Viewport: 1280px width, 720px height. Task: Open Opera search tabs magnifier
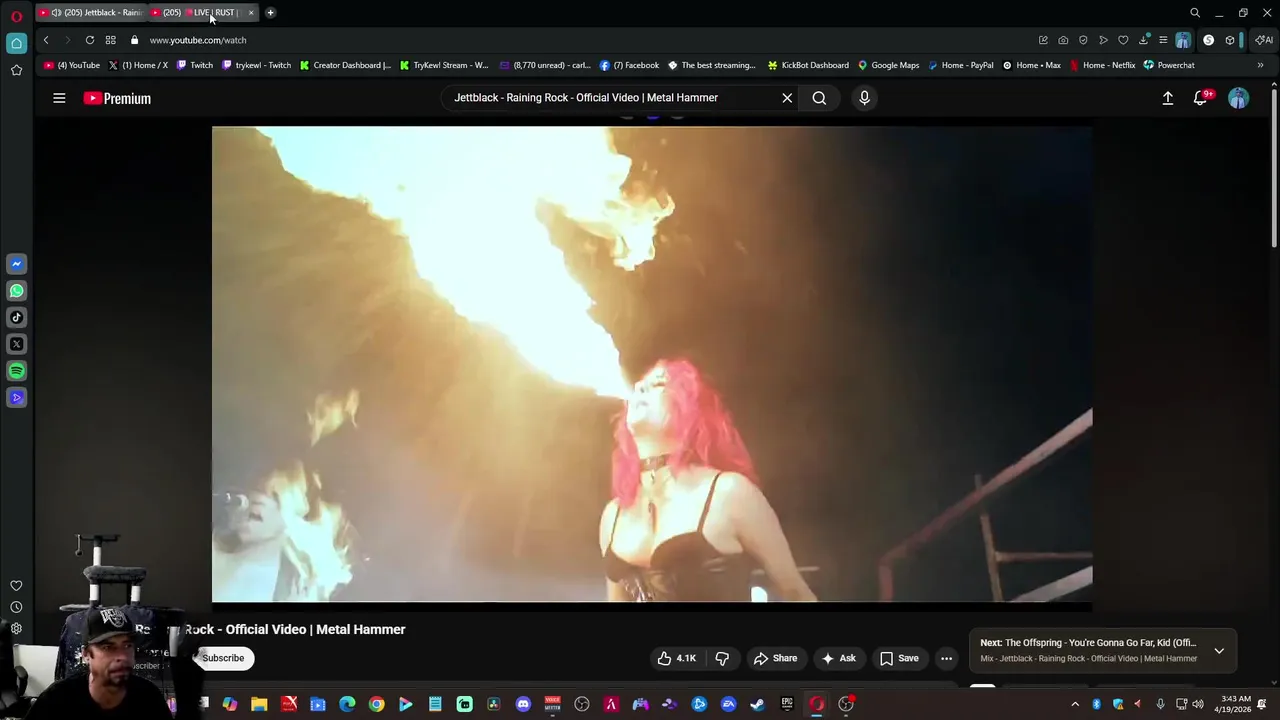click(1195, 13)
